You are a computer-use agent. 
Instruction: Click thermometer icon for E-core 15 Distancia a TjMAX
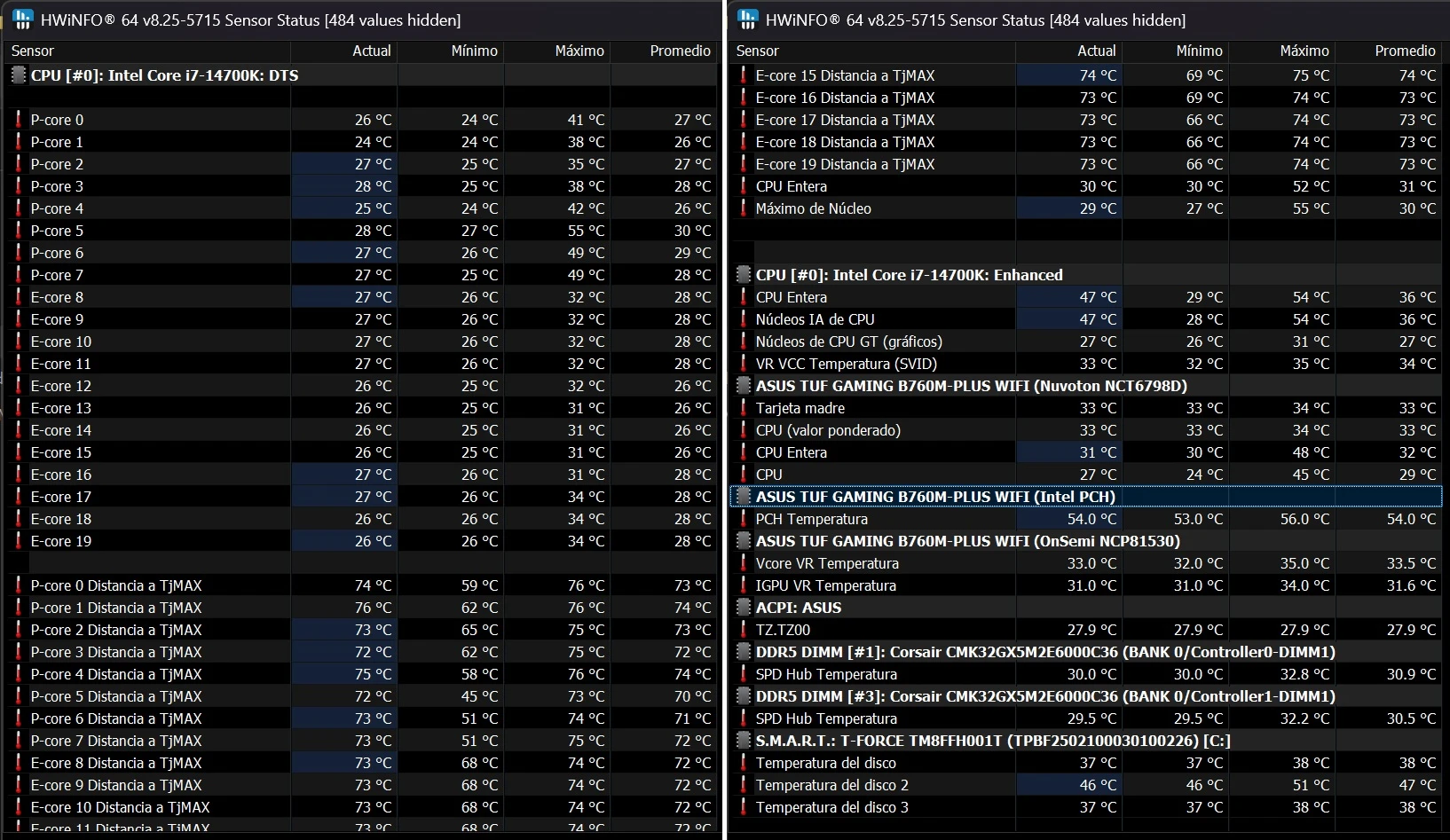click(x=743, y=75)
